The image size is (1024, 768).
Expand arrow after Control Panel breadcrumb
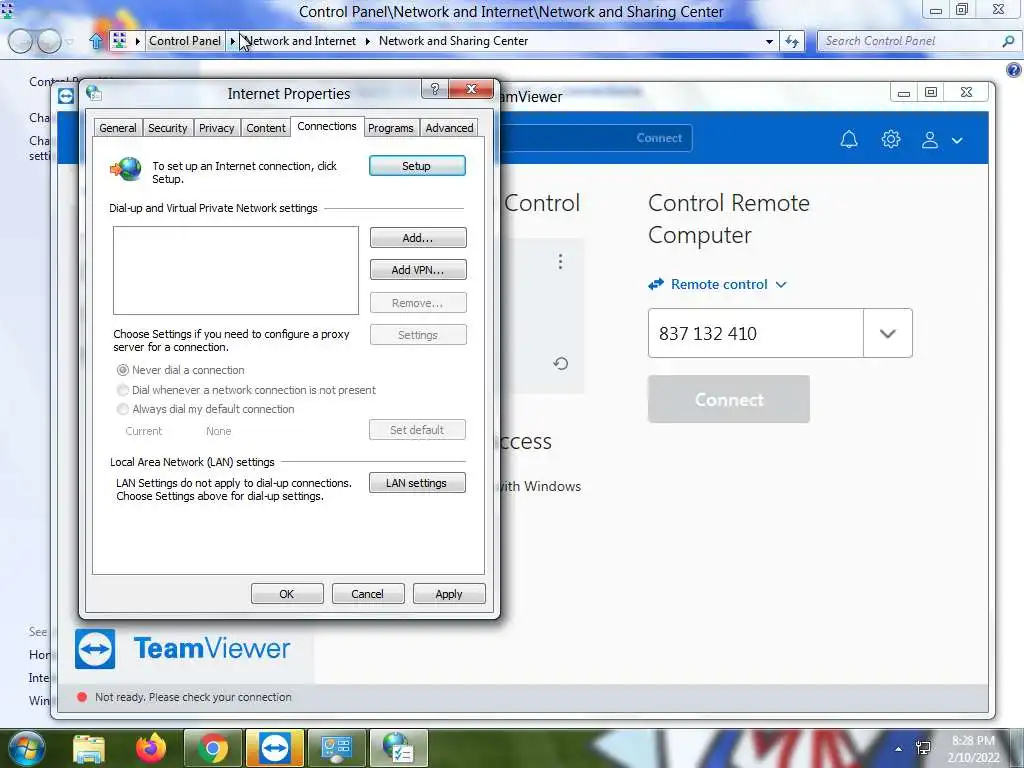tap(232, 40)
